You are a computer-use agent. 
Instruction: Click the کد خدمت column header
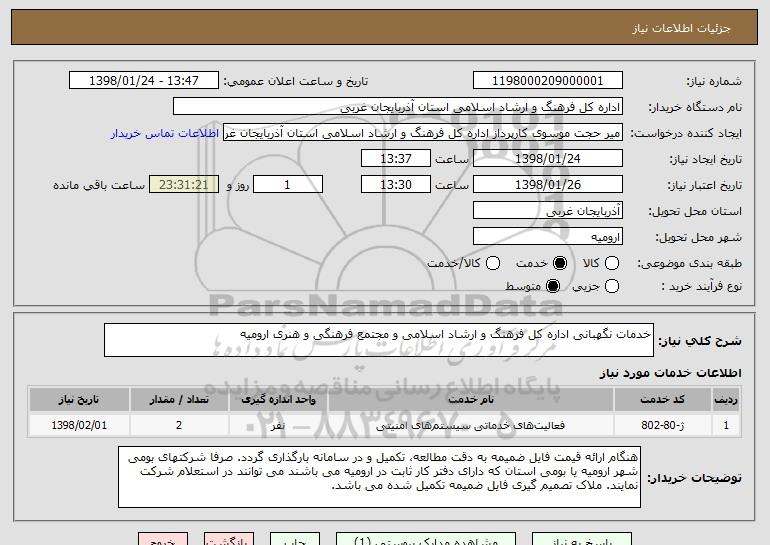pyautogui.click(x=662, y=400)
